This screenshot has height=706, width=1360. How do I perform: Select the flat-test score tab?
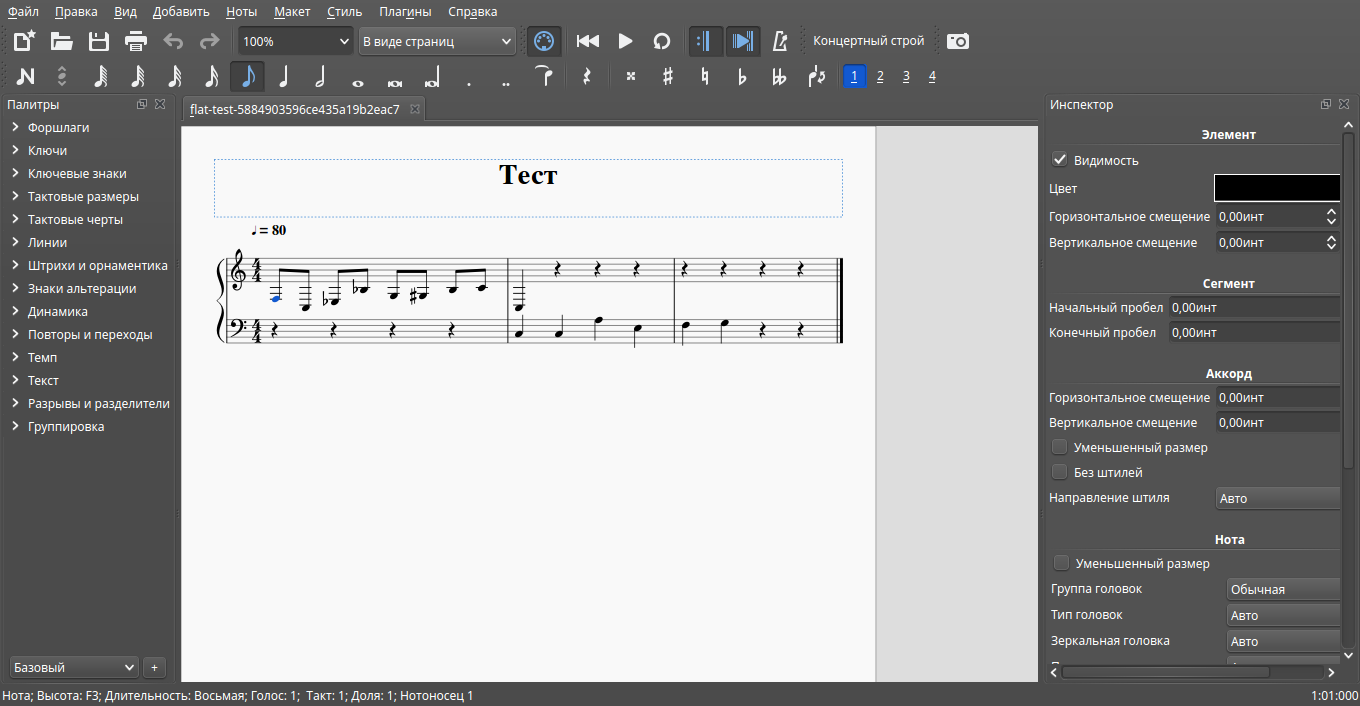click(295, 109)
